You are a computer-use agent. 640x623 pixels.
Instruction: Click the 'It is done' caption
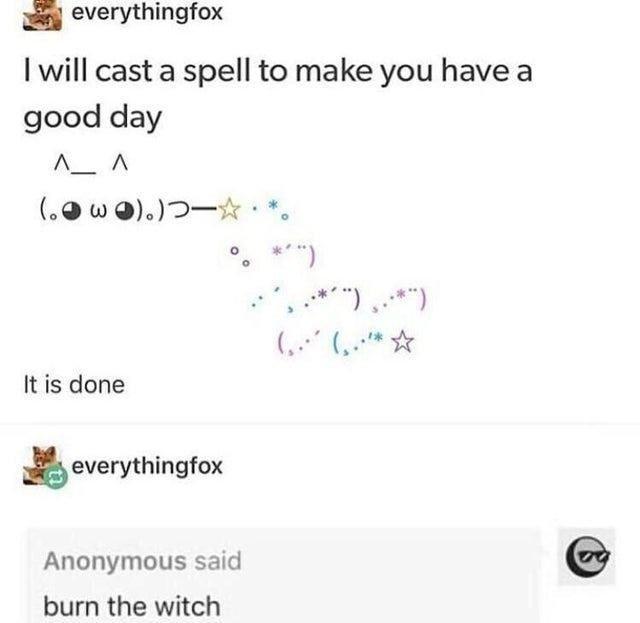tap(74, 385)
